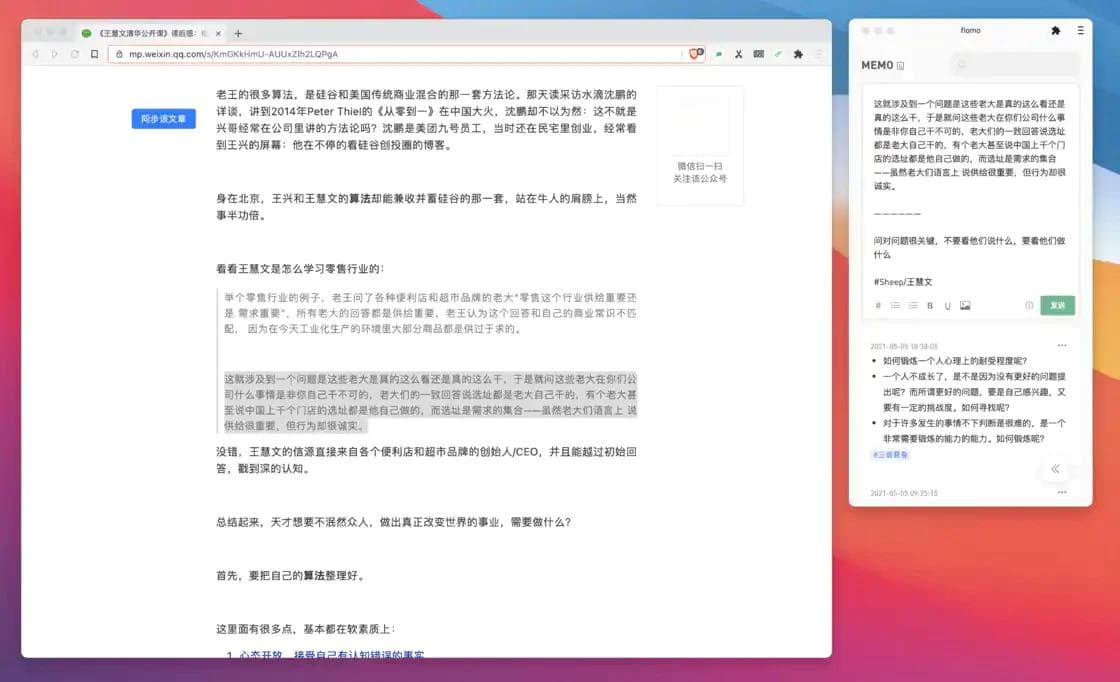Click the 总结起来 paragraph in the article
1120x682 pixels.
click(394, 522)
